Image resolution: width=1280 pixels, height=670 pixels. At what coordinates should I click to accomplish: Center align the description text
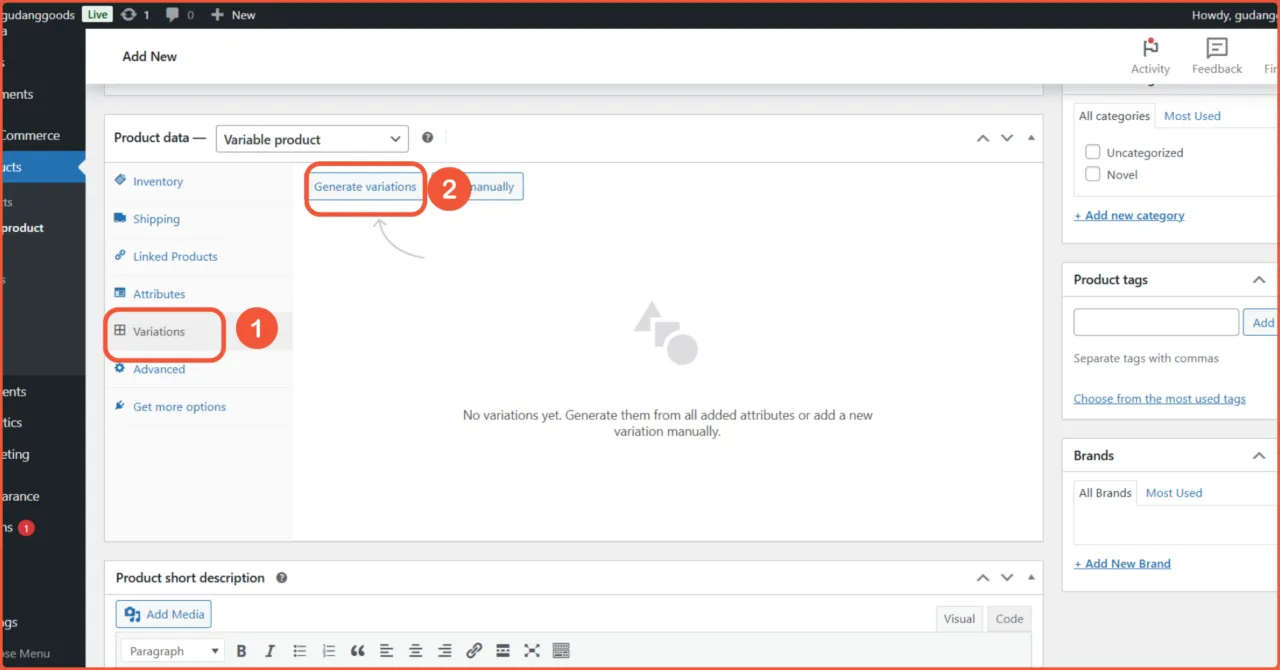coord(416,650)
